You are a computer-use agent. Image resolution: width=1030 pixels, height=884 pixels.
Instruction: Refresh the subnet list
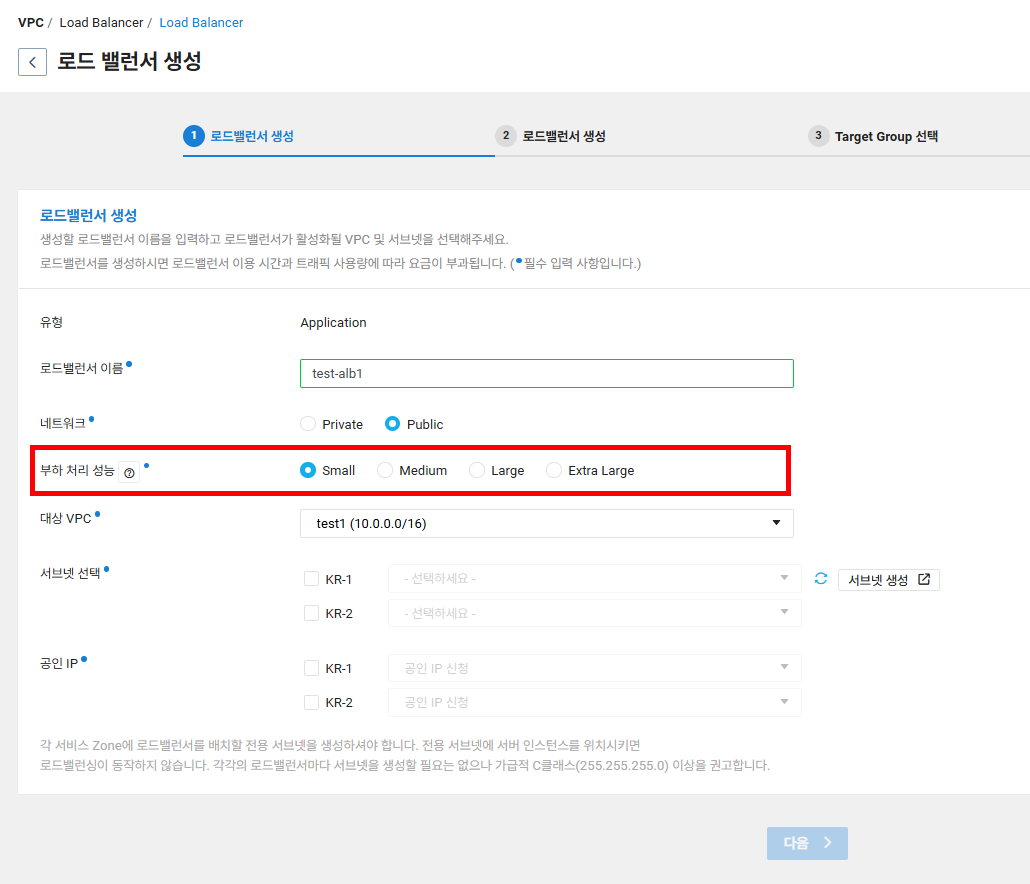tap(821, 578)
